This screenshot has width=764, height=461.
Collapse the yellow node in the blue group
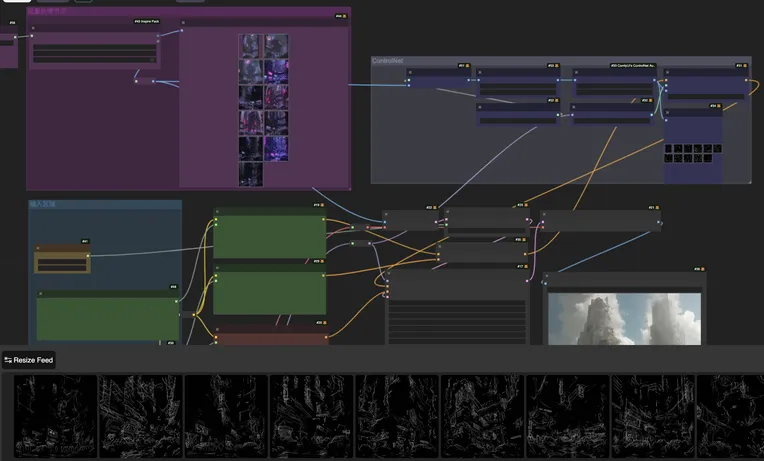(38, 248)
